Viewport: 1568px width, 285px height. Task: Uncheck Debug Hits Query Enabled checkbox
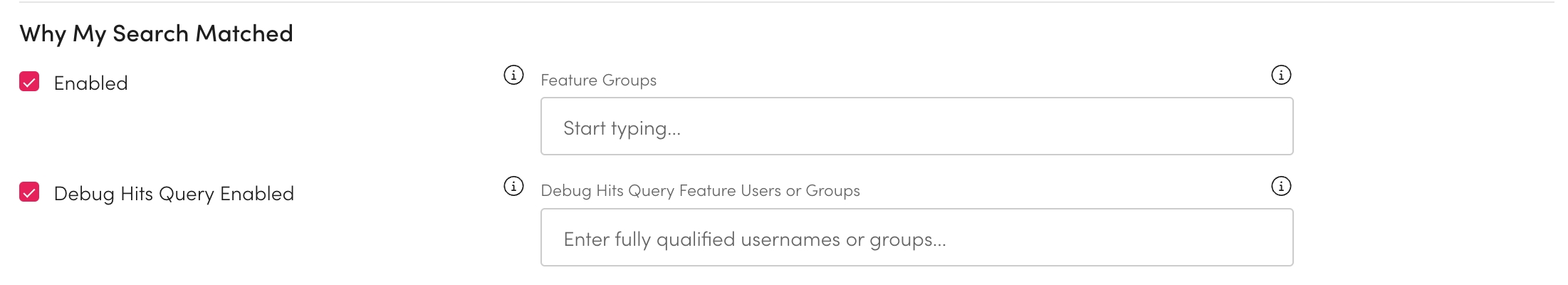pos(29,192)
